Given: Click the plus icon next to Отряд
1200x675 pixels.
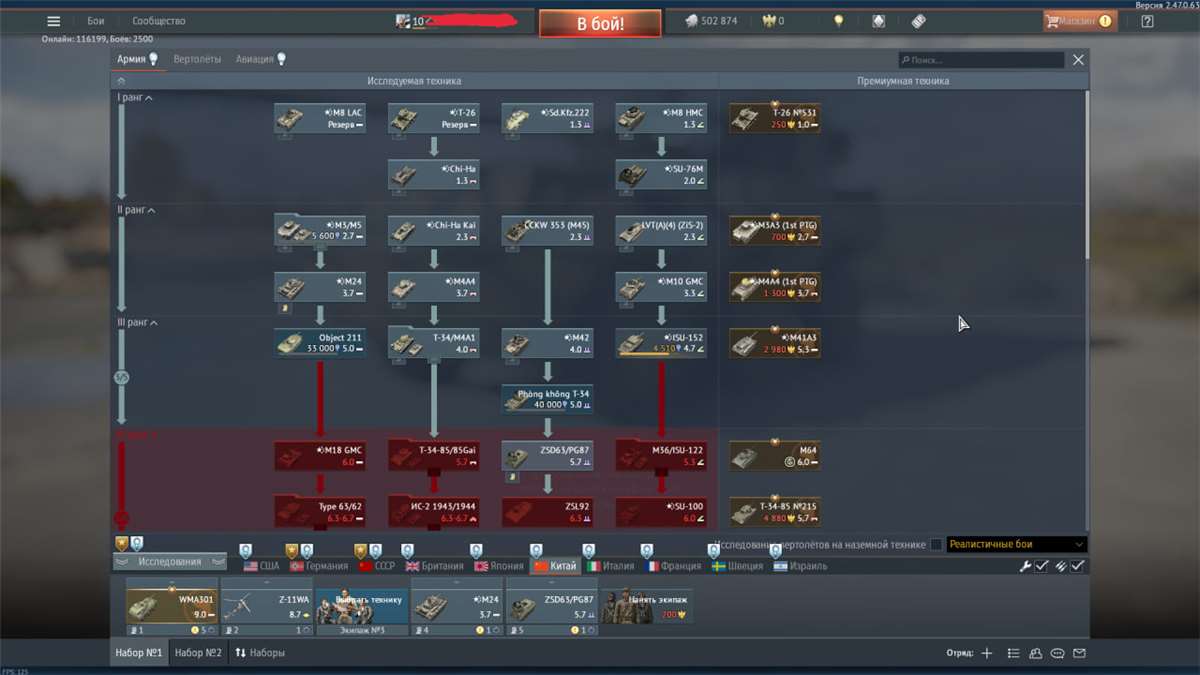Looking at the screenshot, I should [987, 653].
